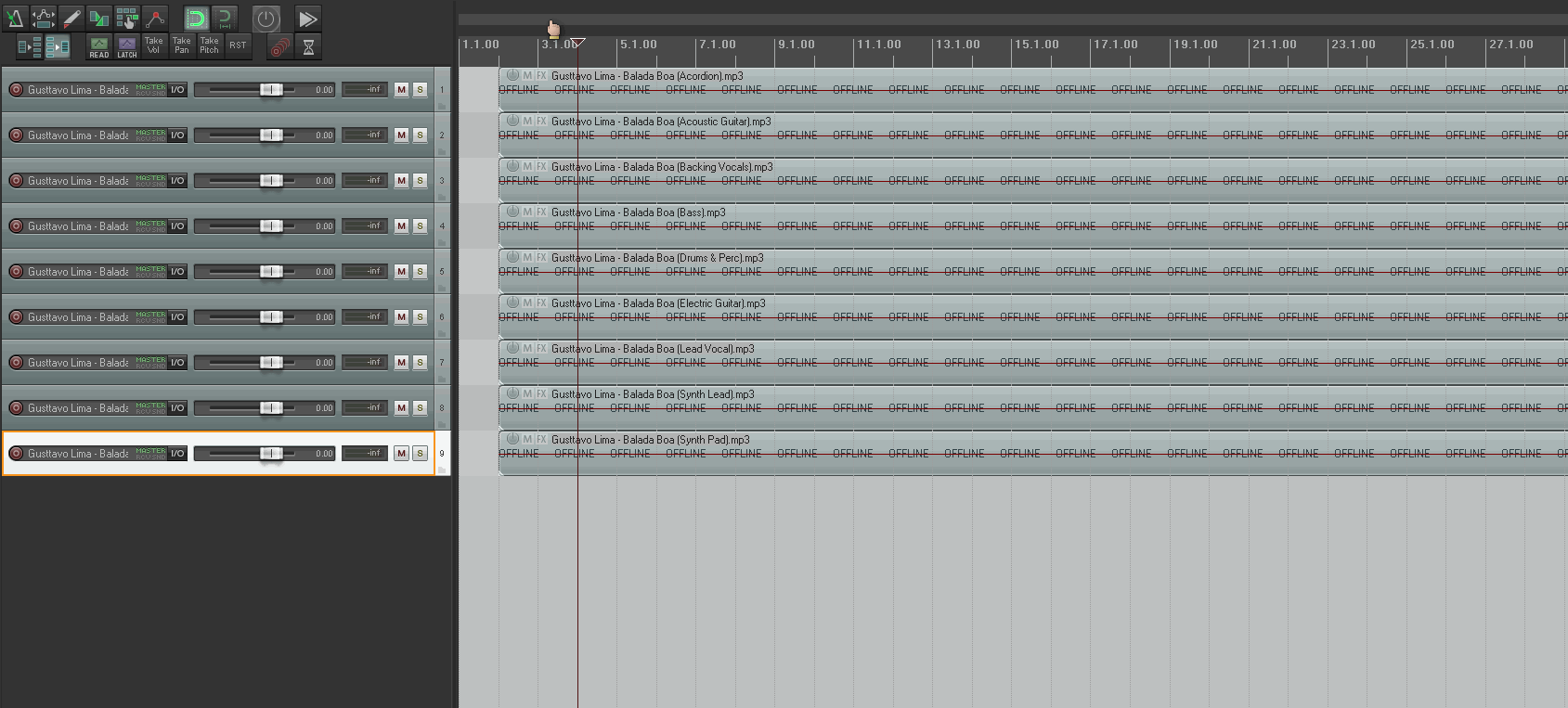Click the -inf peak meter on track 7
The image size is (1568, 708).
tap(365, 362)
